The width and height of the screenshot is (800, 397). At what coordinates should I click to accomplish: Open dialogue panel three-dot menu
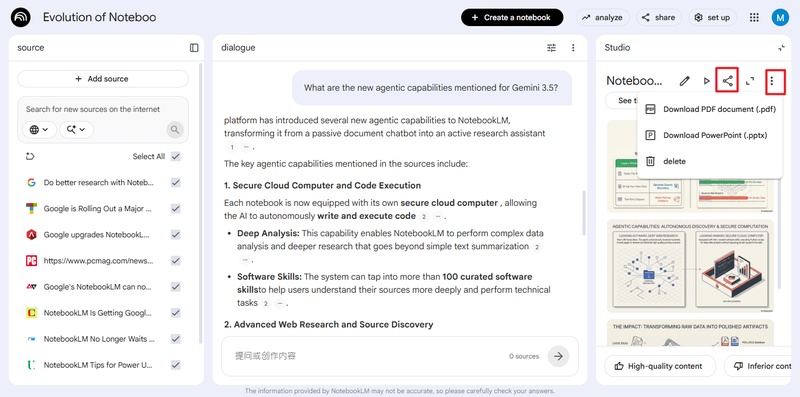(x=573, y=47)
